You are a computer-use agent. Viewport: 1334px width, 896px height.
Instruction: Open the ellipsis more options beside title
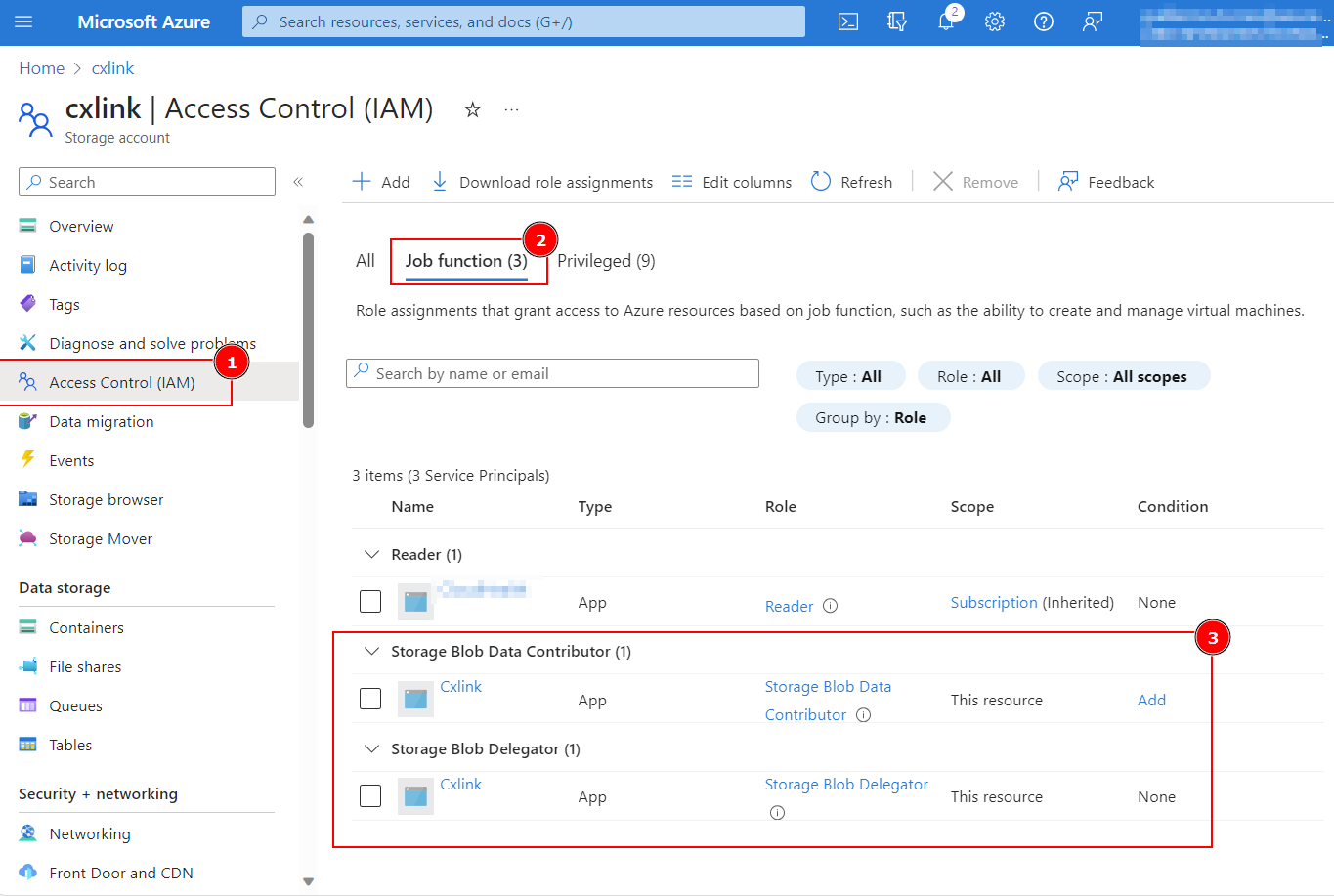click(511, 109)
